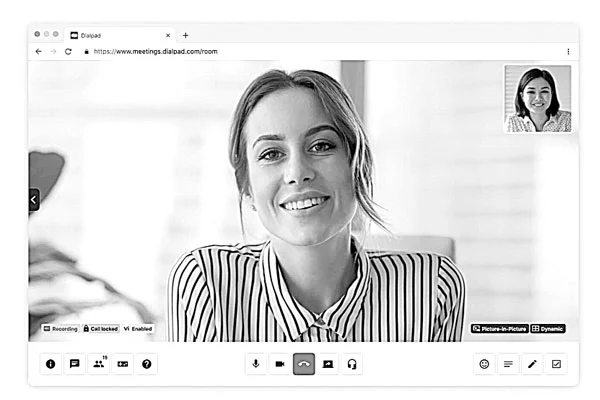Switch to the Dynamic layout

[548, 328]
